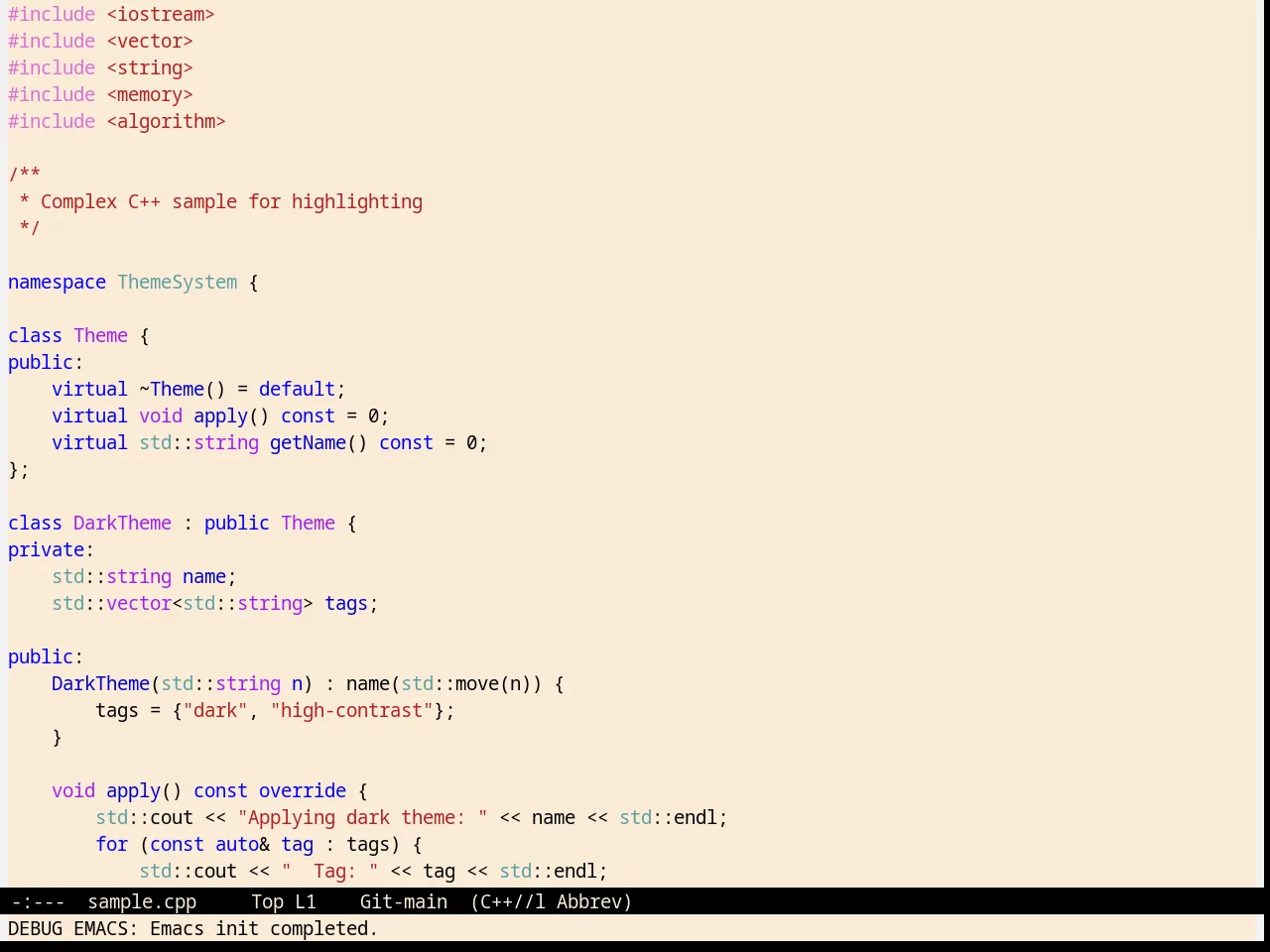Click 'vector' in 'std::vector<std::string>'
Viewport: 1270px width, 952px height.
pos(139,603)
